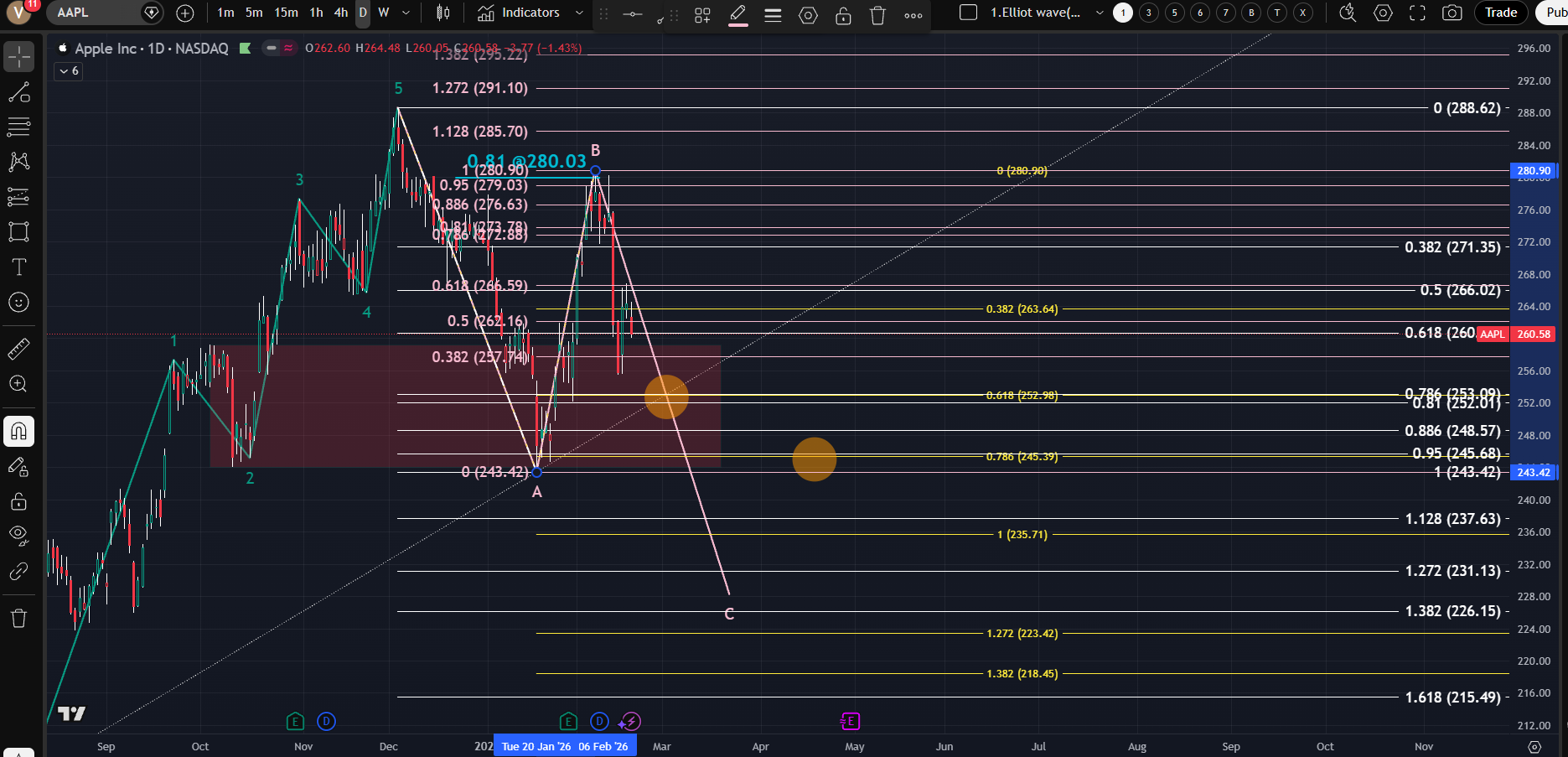Open the Elliot wave layout dropdown
Viewport: 1568px width, 757px height.
[x=1100, y=13]
